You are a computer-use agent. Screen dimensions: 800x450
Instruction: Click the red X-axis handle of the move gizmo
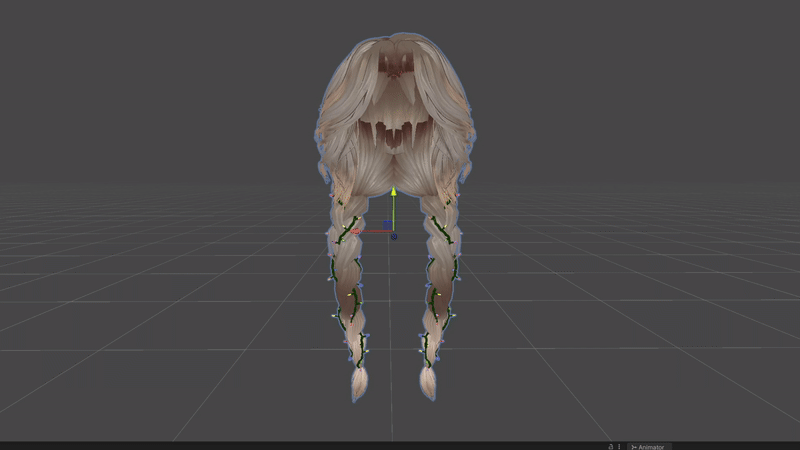(x=357, y=232)
